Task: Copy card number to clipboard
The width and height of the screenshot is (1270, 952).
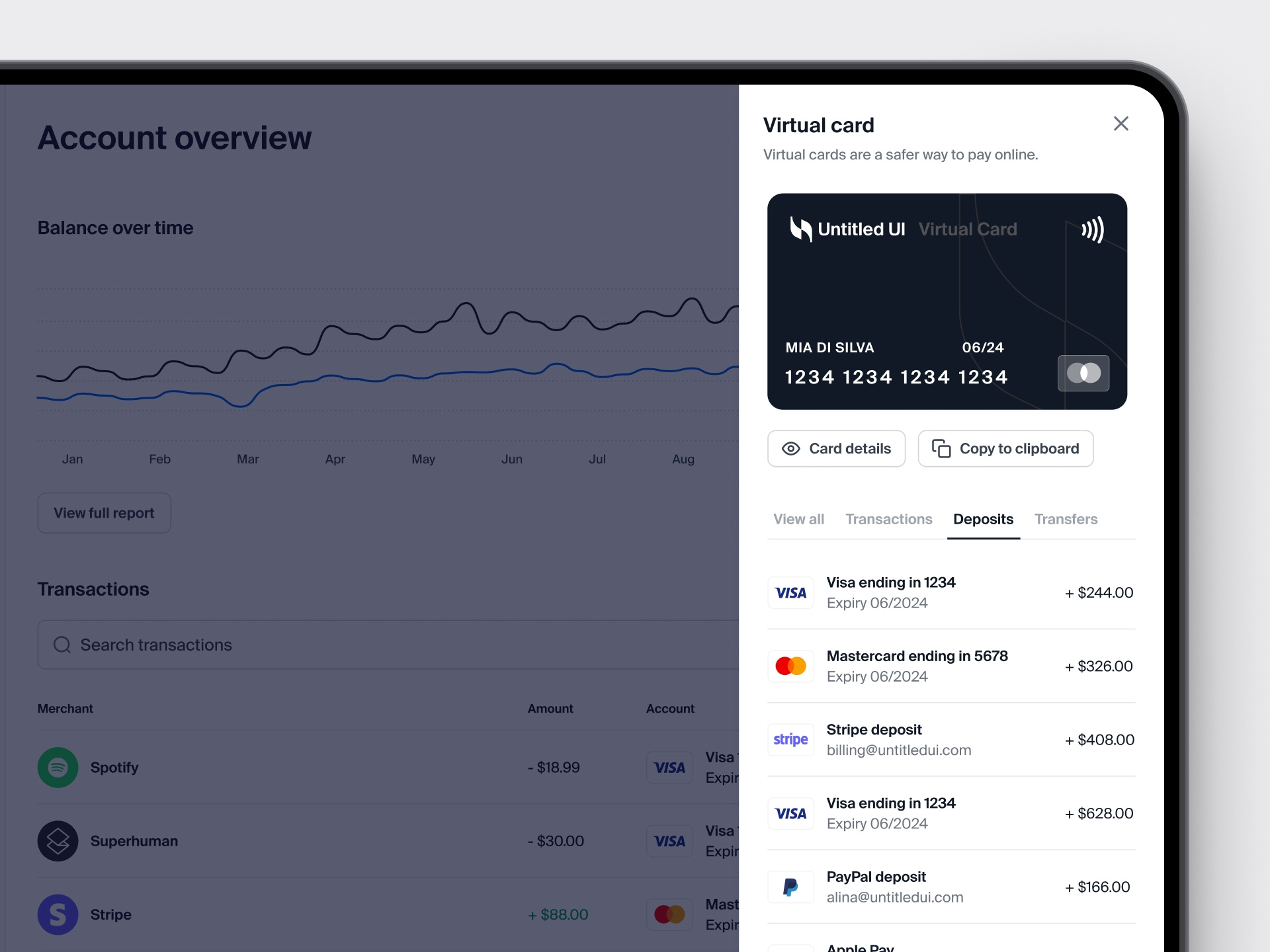Action: click(1005, 449)
